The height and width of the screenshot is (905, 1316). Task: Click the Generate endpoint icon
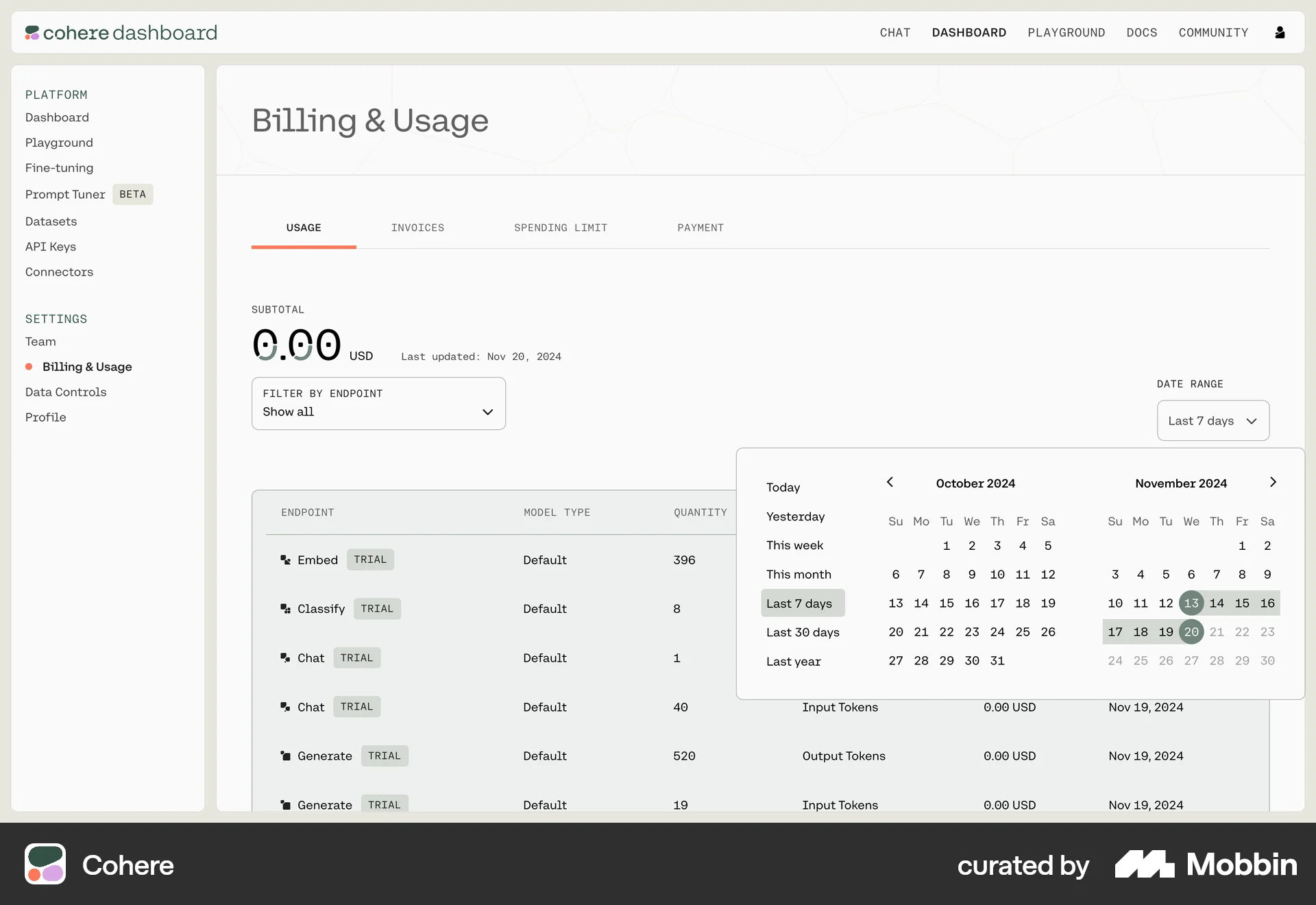pyautogui.click(x=286, y=756)
